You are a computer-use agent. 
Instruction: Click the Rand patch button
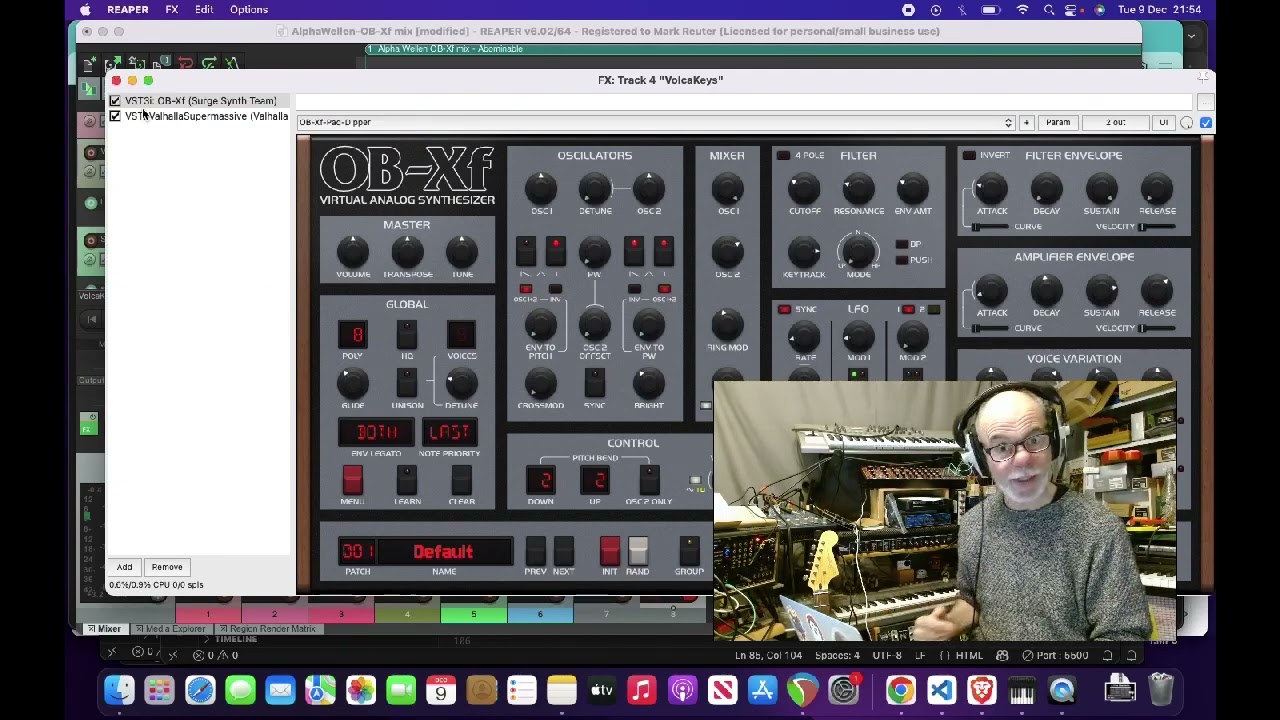click(x=637, y=550)
